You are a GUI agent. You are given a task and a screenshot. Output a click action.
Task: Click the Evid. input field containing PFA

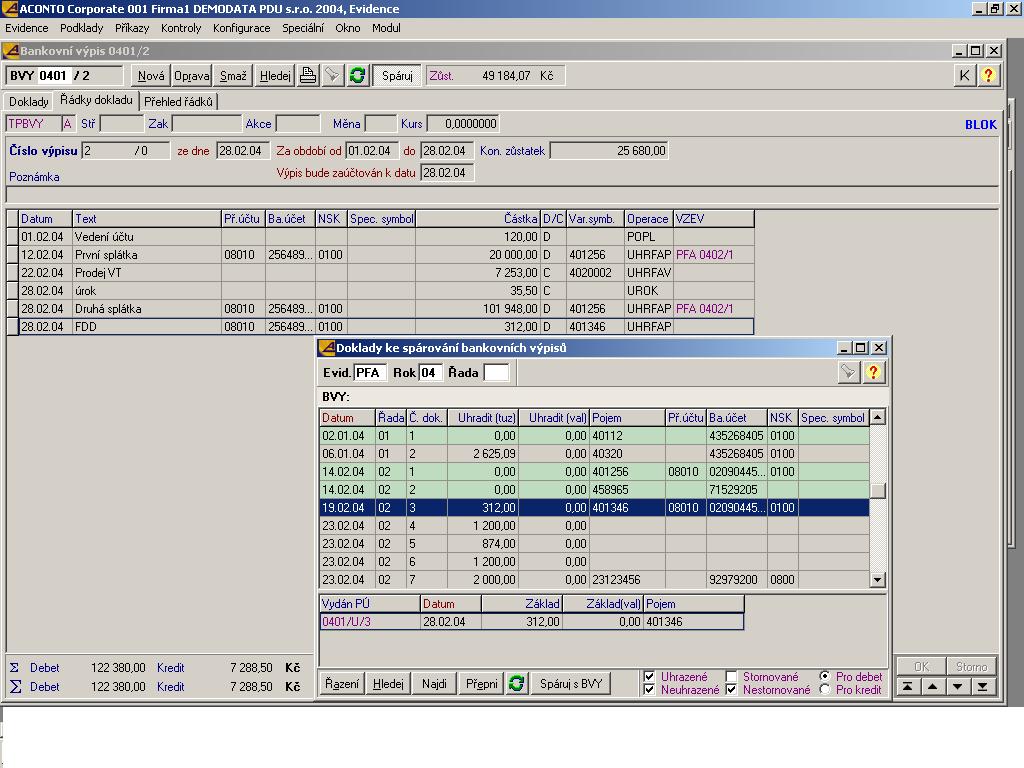[x=369, y=372]
